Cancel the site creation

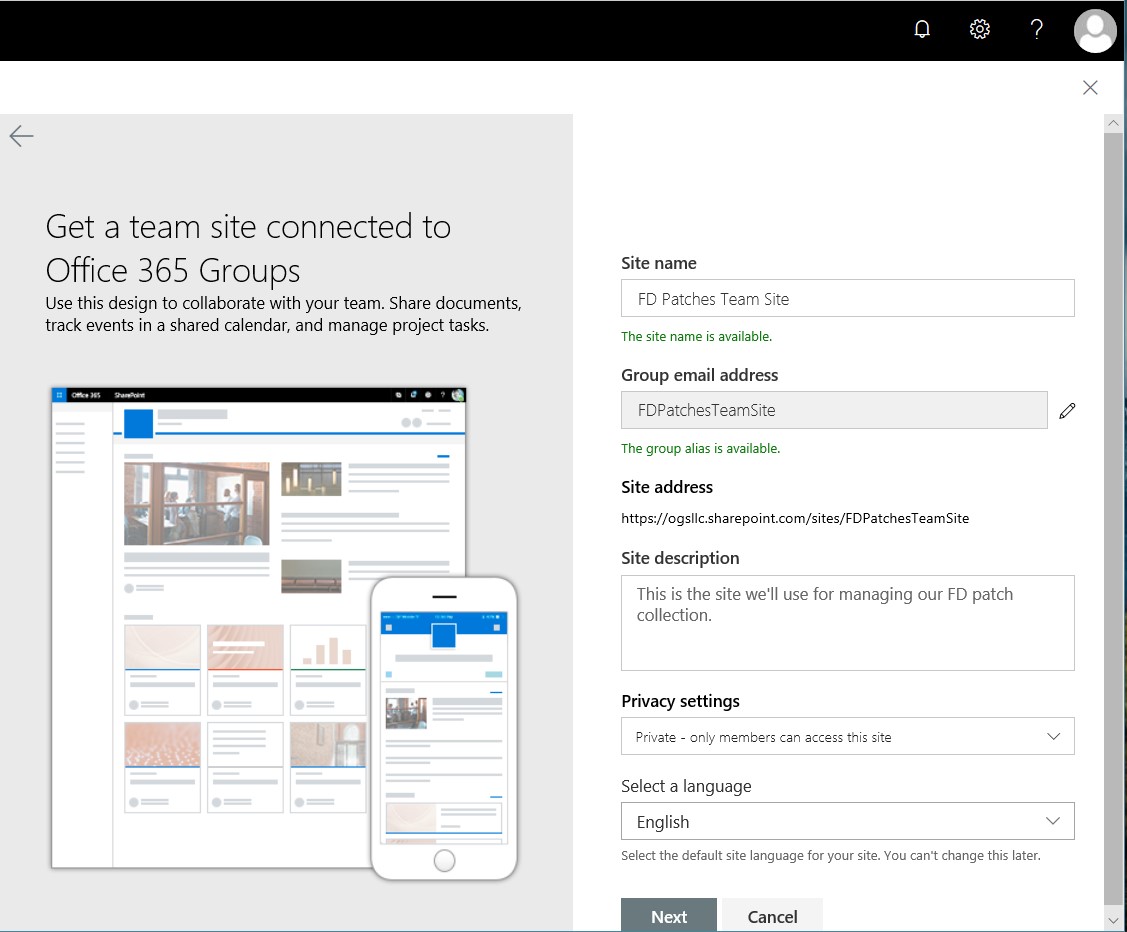click(x=771, y=916)
